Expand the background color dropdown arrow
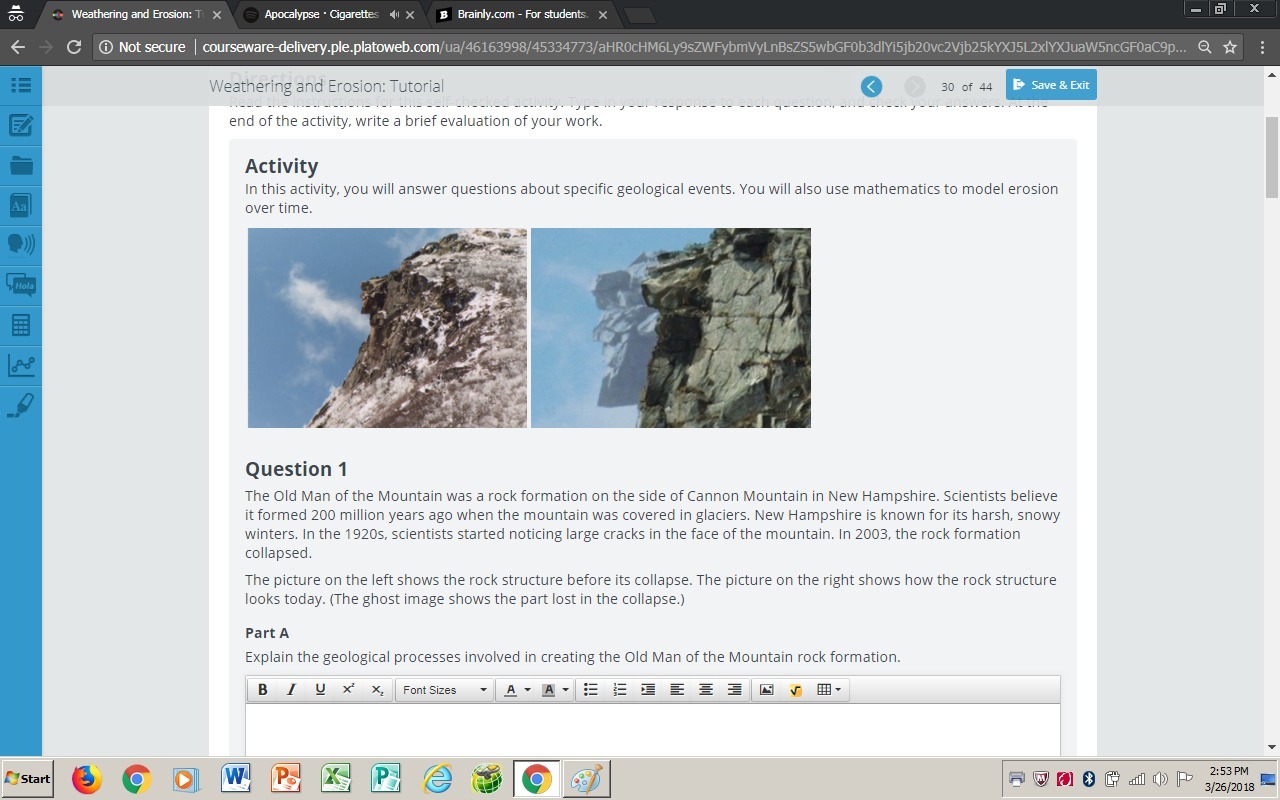This screenshot has height=800, width=1280. [565, 690]
